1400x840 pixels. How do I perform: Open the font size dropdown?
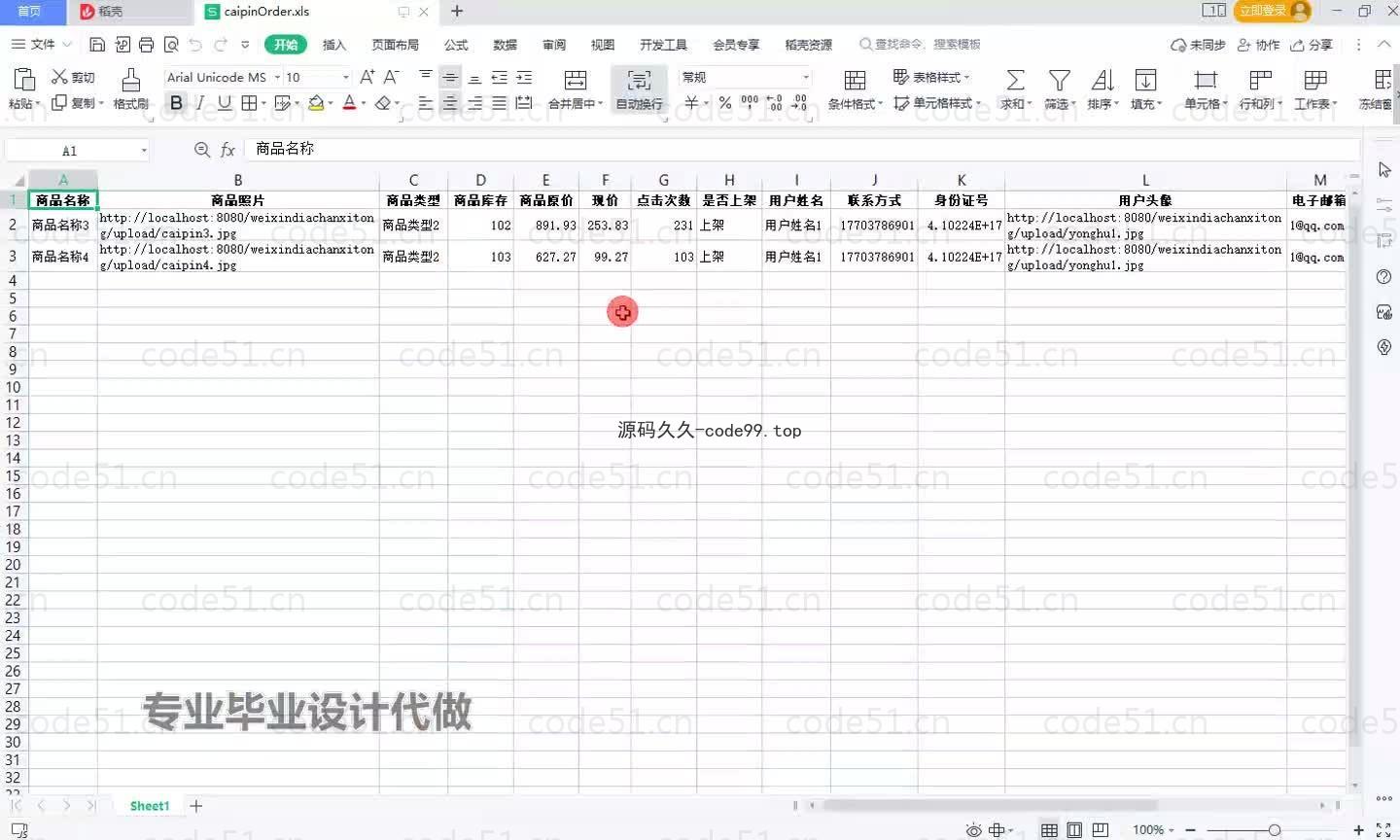345,77
